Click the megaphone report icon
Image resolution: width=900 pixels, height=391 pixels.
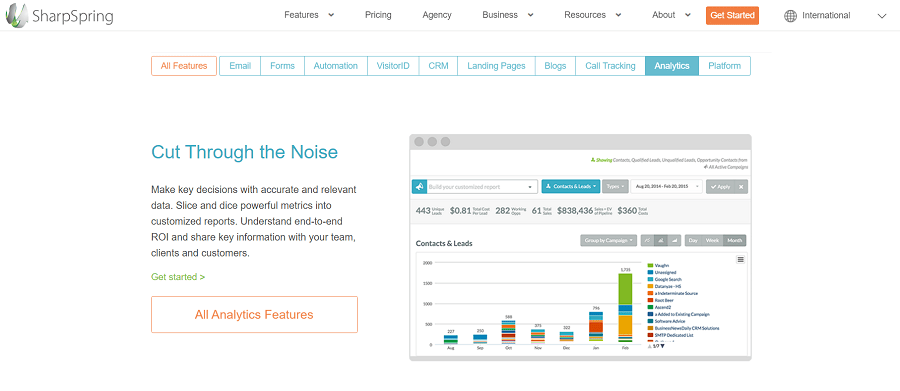[x=419, y=187]
